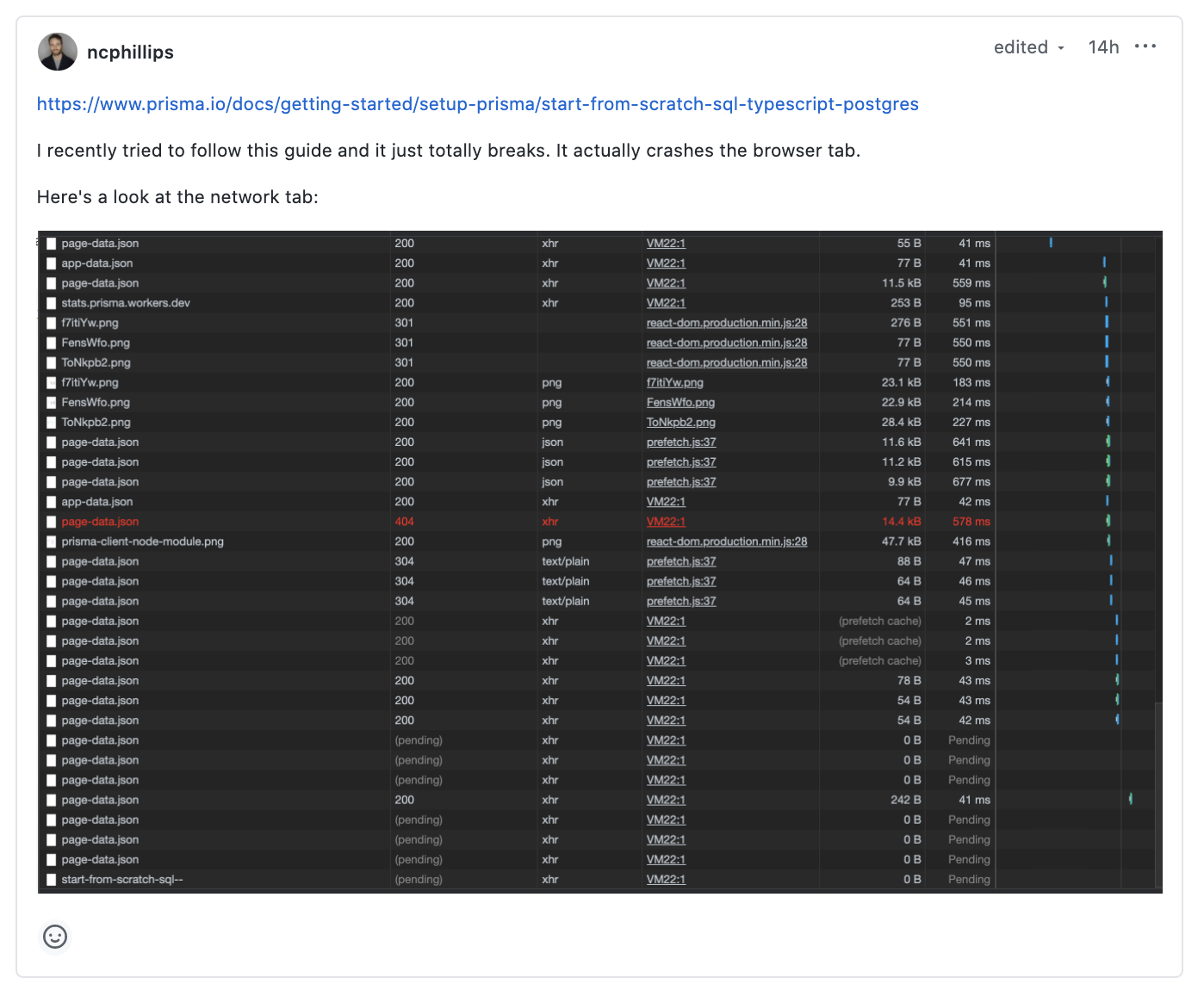This screenshot has width=1204, height=990.
Task: Click the 183 ms time cell
Action: coord(971,382)
